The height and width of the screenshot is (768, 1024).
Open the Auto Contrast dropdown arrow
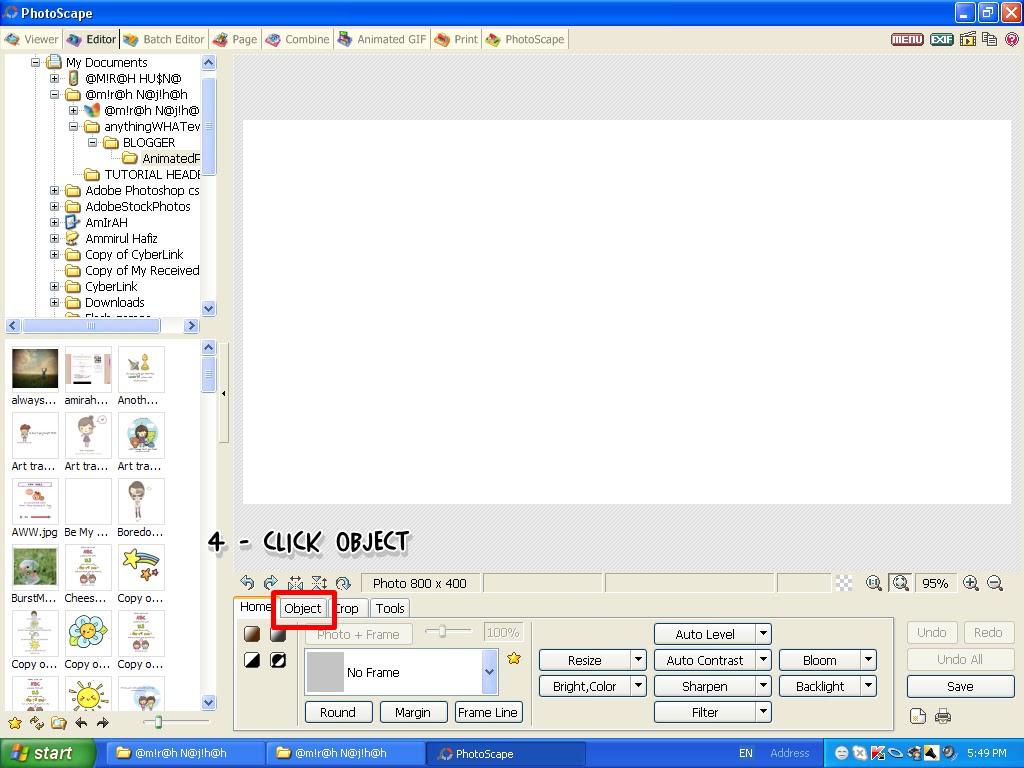coord(763,660)
